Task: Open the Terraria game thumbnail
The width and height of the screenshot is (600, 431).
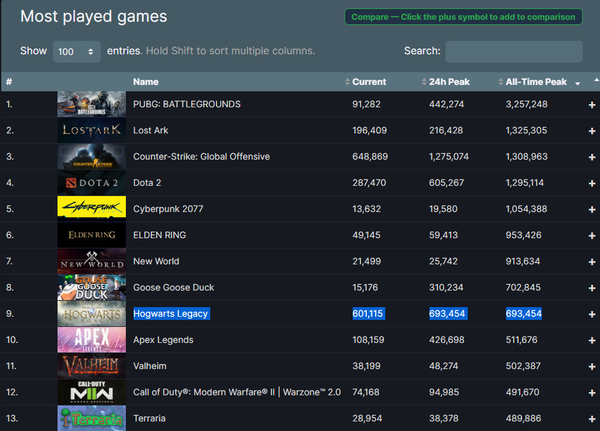Action: [91, 418]
